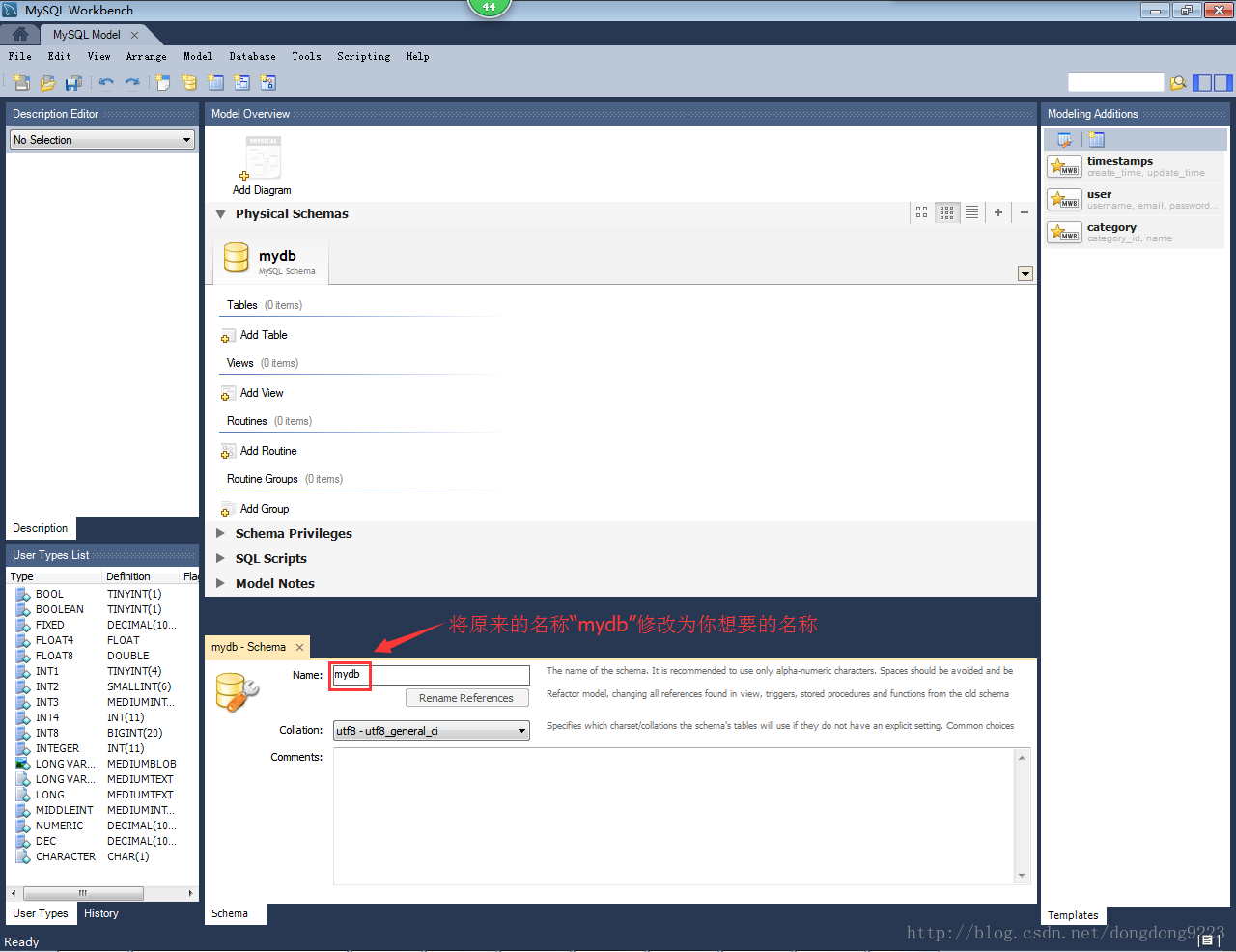Click the Comments scrollbar down arrow

point(1022,876)
